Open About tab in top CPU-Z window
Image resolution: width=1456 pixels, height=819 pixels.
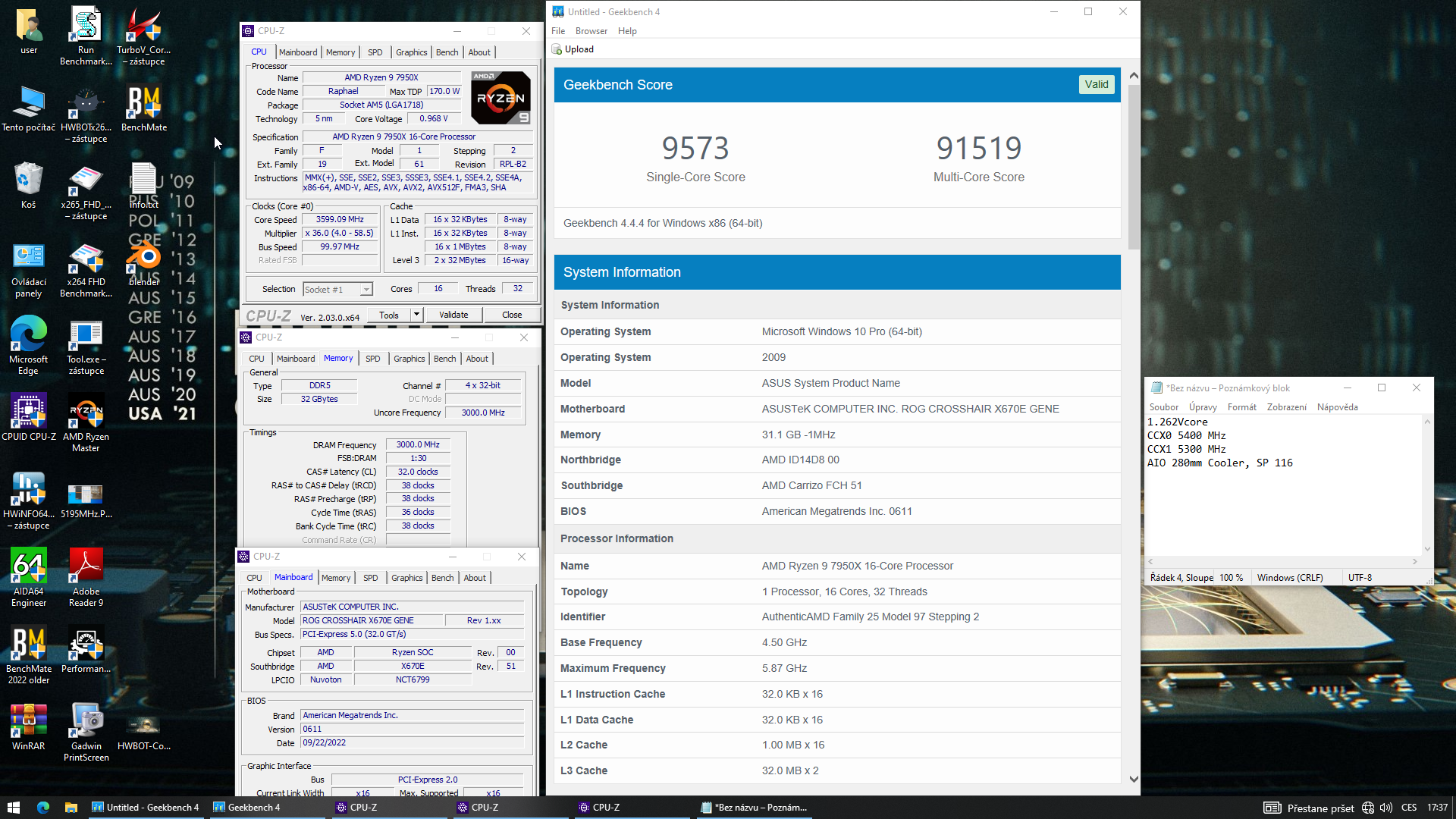tap(479, 52)
